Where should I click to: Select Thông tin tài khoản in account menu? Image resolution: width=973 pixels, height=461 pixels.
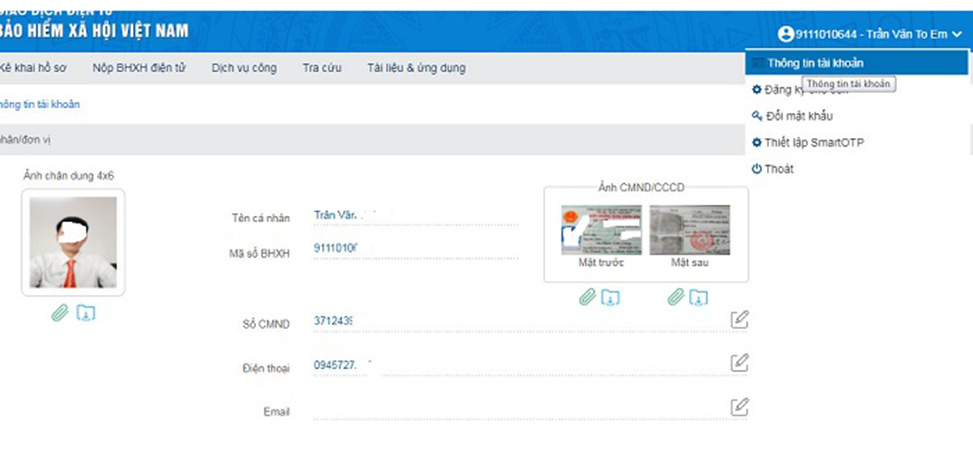815,63
